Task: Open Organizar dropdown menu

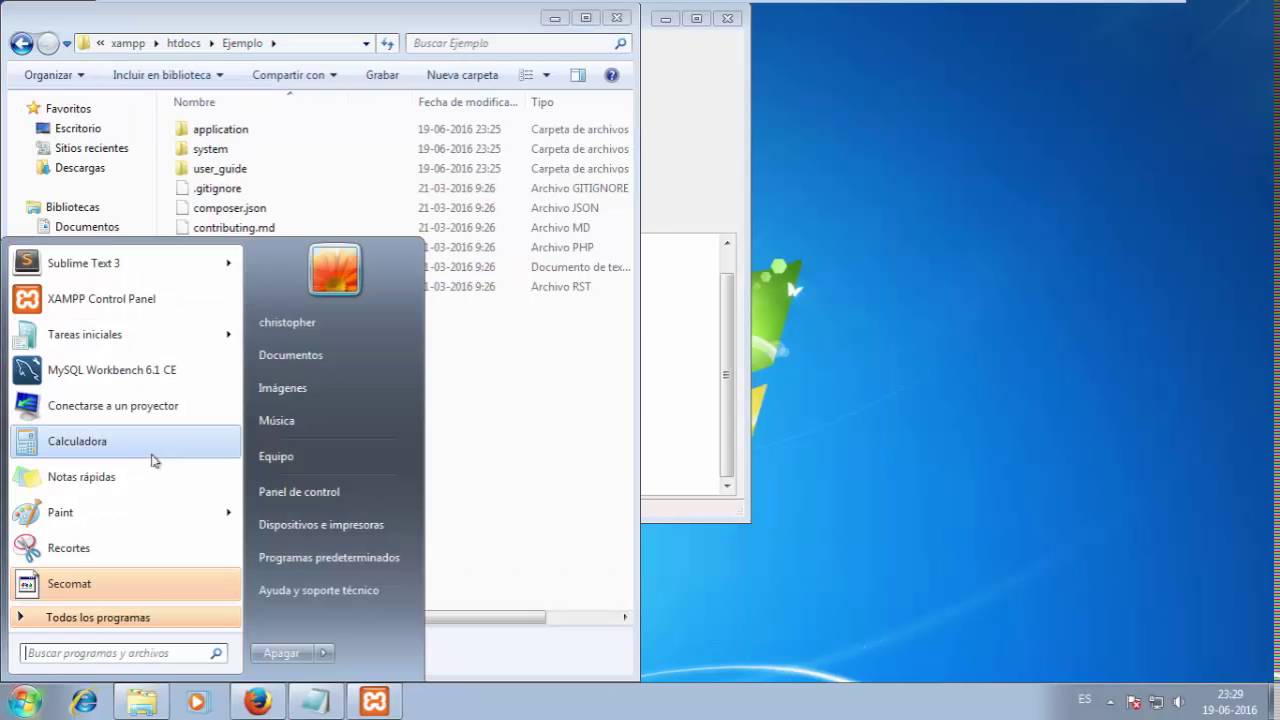Action: point(54,75)
